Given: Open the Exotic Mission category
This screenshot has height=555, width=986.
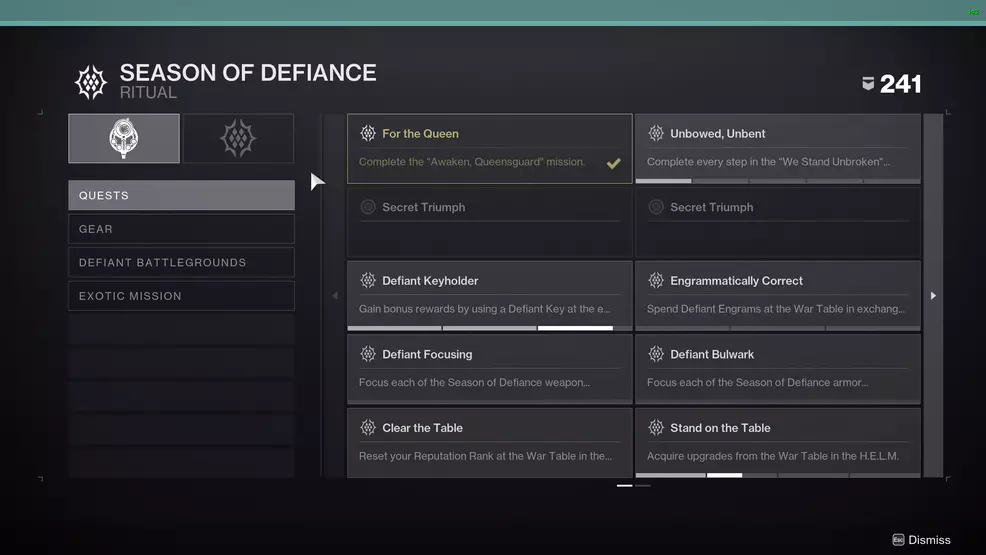Looking at the screenshot, I should pos(181,296).
